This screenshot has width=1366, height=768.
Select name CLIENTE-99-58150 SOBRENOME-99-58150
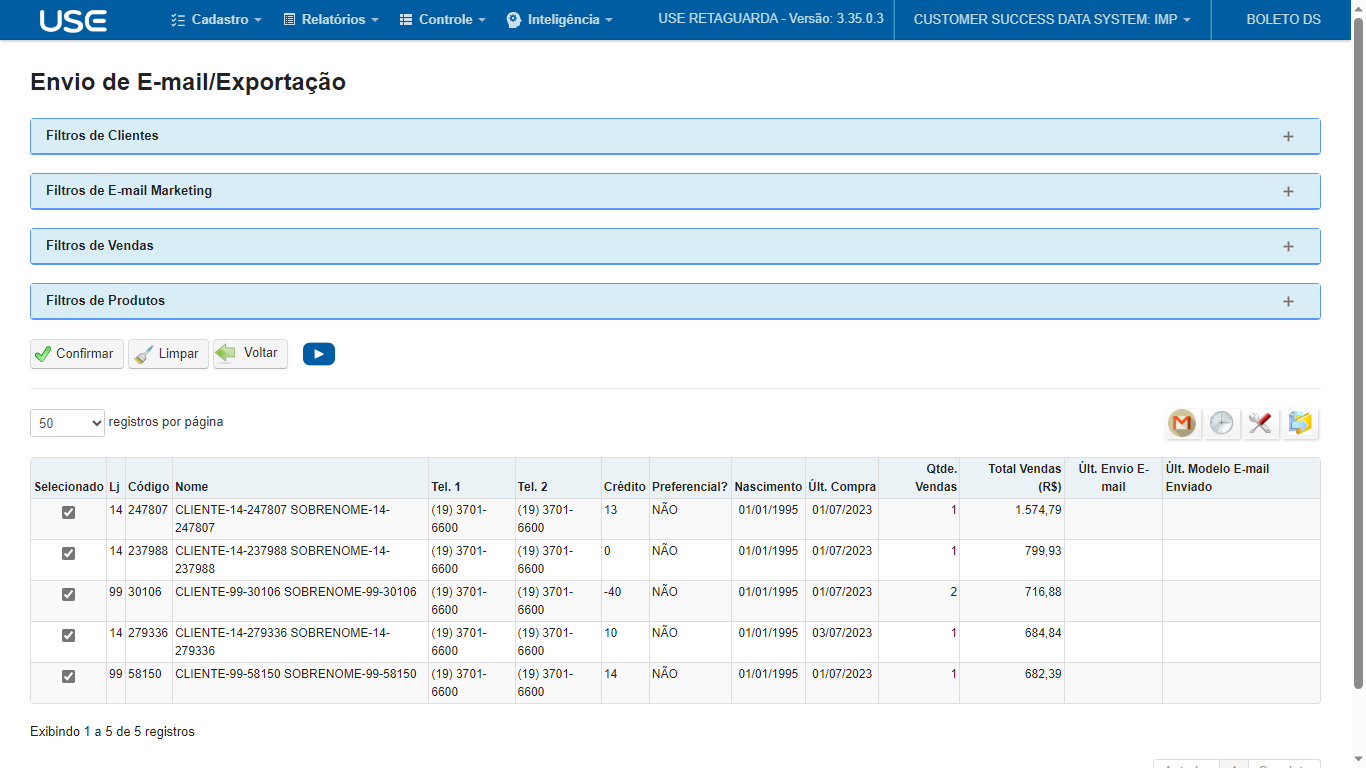[295, 674]
